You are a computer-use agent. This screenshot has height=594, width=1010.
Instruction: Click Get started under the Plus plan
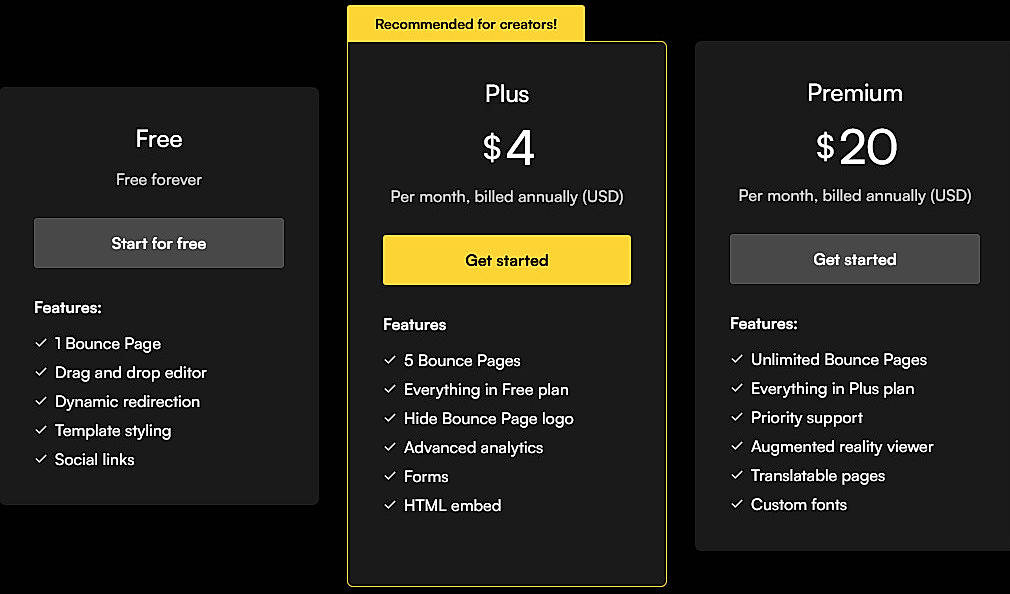click(x=506, y=259)
